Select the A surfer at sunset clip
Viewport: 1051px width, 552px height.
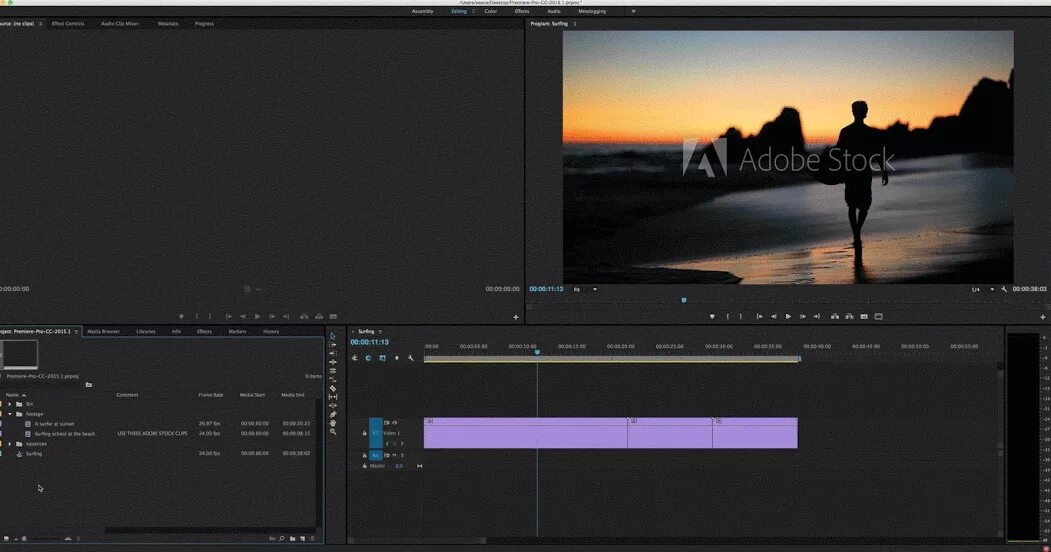[54, 423]
